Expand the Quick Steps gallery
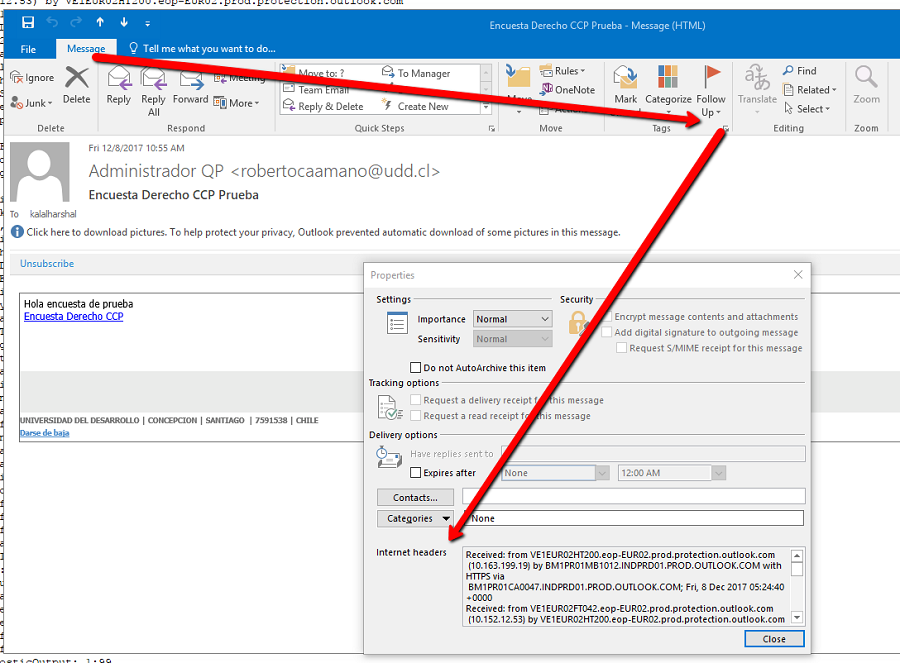The image size is (900, 663). coord(486,107)
